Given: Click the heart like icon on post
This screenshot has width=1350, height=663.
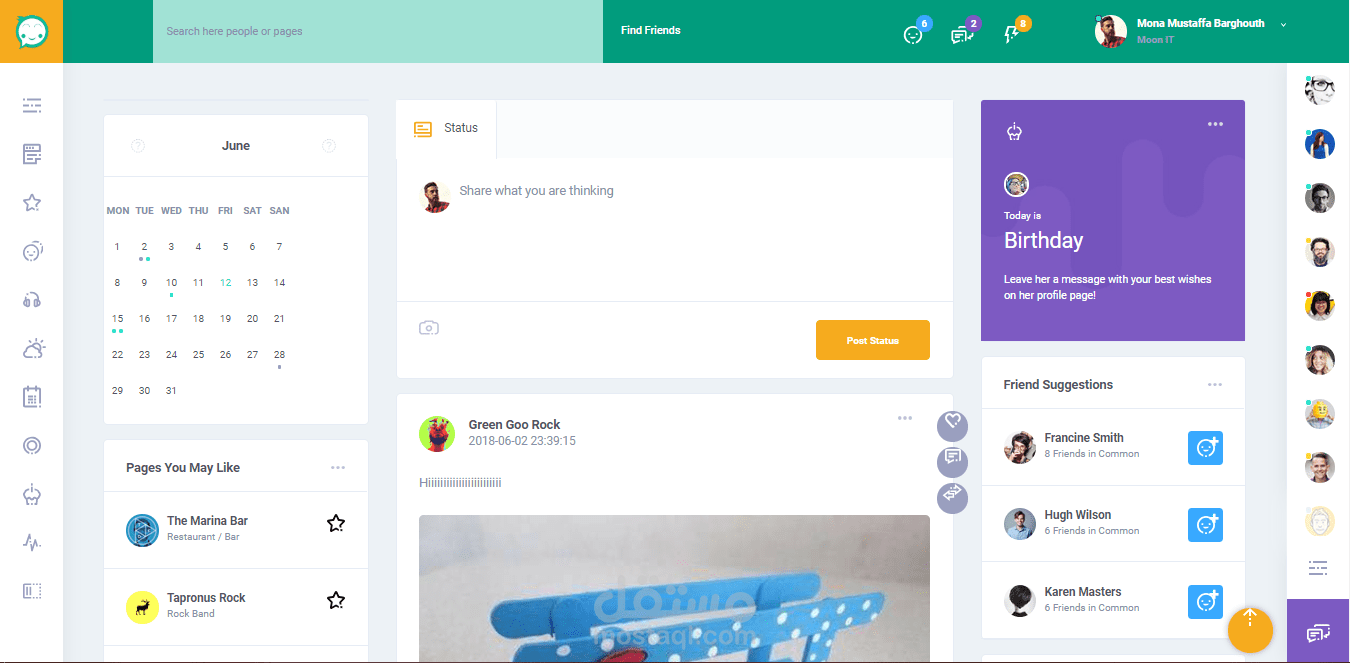Looking at the screenshot, I should (x=952, y=426).
